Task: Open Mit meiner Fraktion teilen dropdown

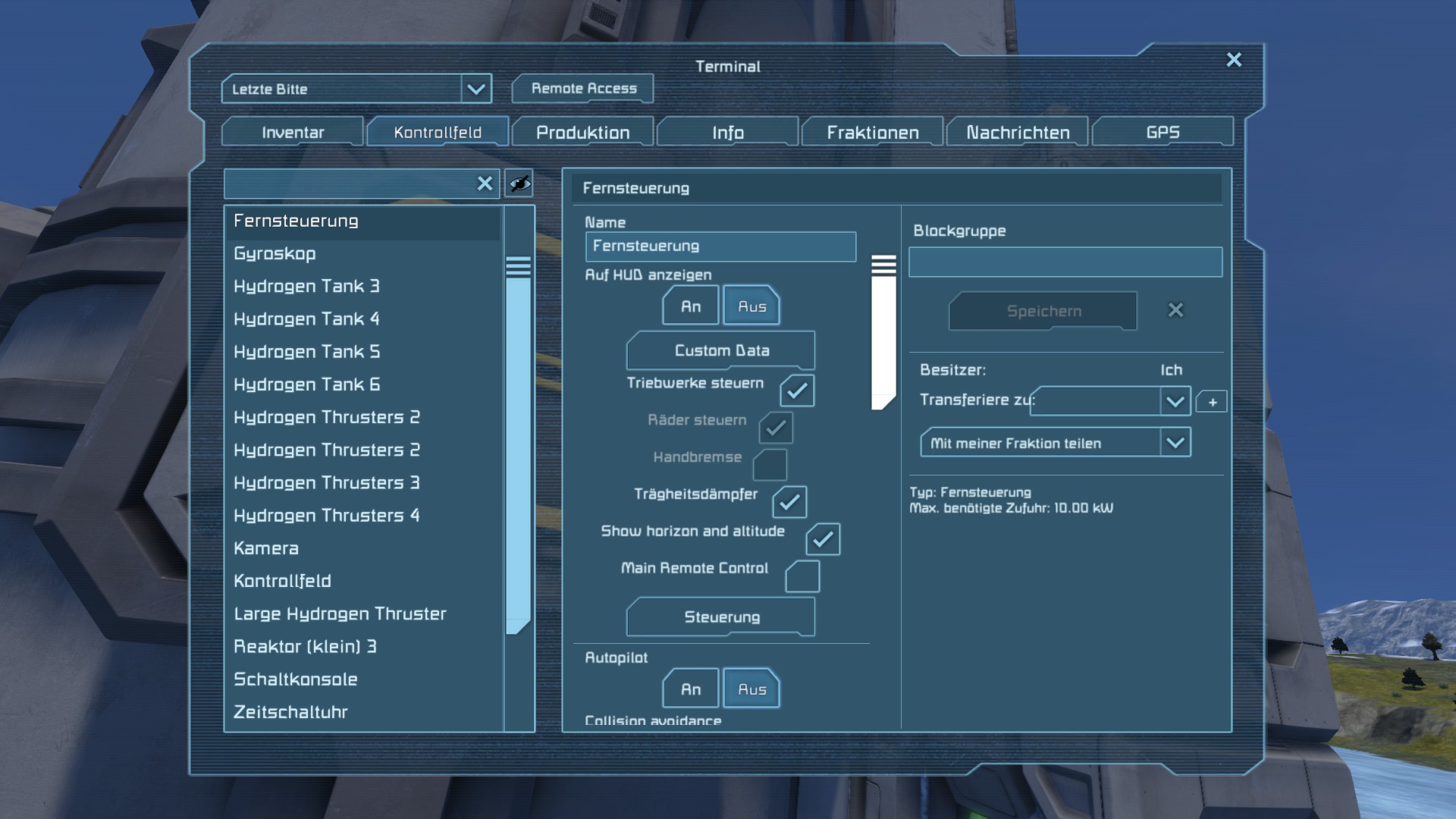Action: [x=1175, y=443]
